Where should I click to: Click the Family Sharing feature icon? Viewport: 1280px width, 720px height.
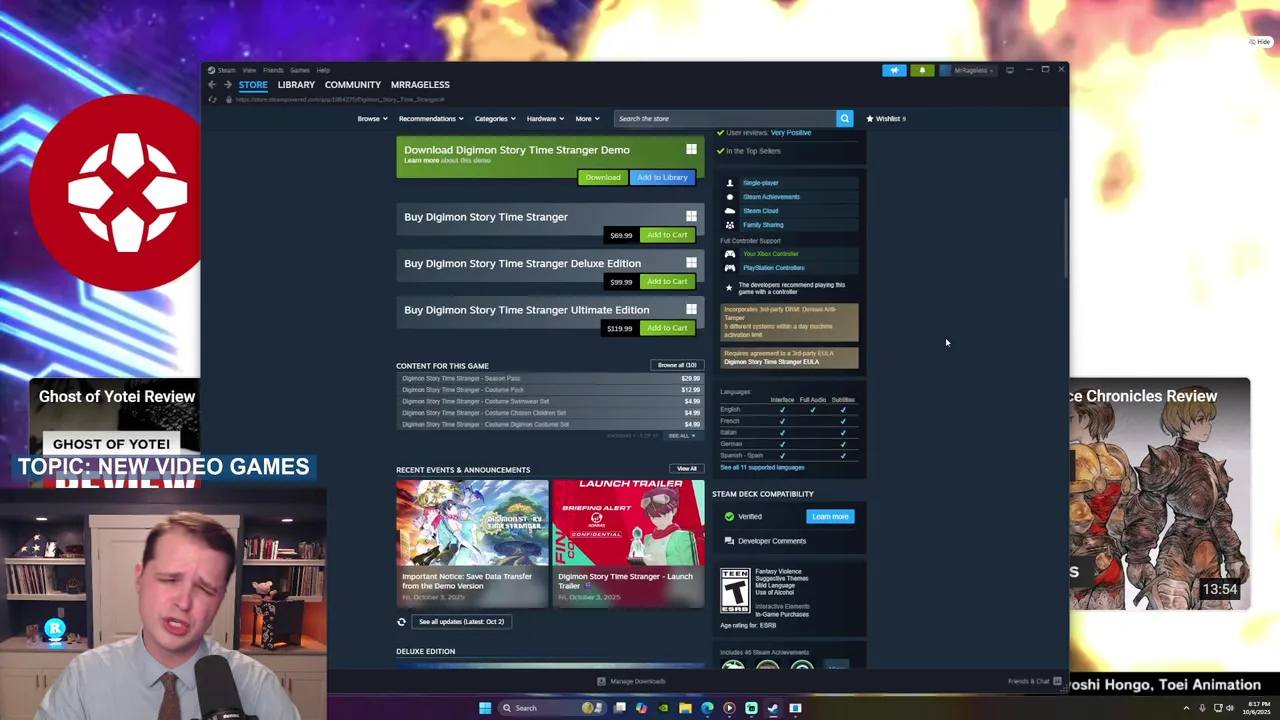pyautogui.click(x=729, y=225)
